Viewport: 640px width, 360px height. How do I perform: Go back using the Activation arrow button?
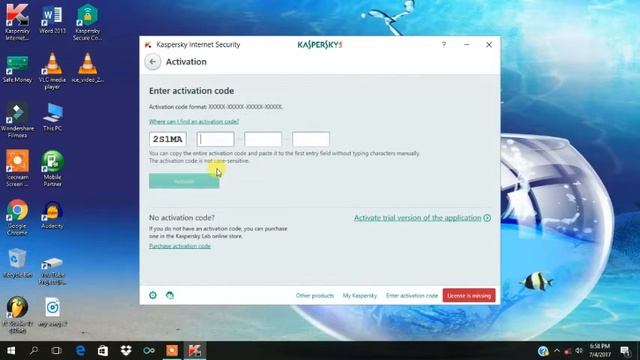click(153, 62)
